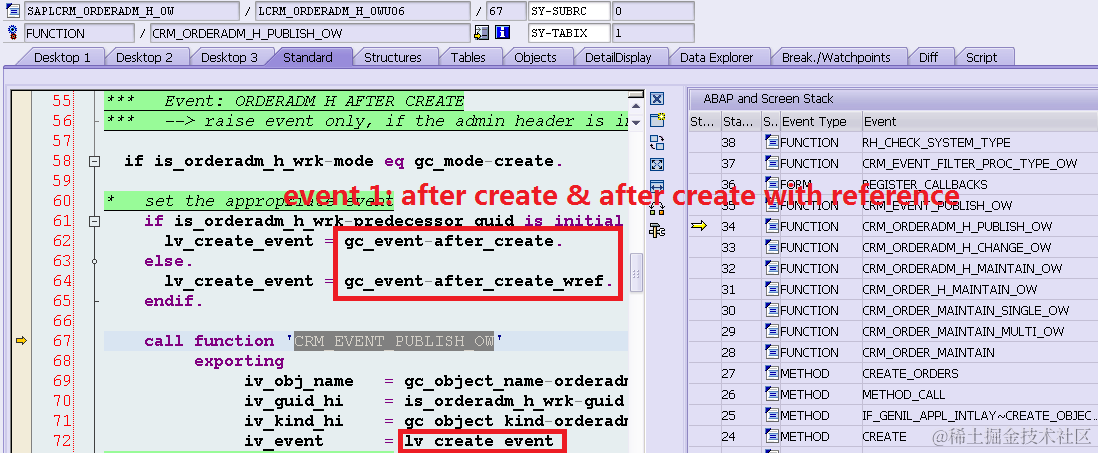Click the SY-TABIX field
The width and height of the screenshot is (1098, 453).
pyautogui.click(x=569, y=32)
